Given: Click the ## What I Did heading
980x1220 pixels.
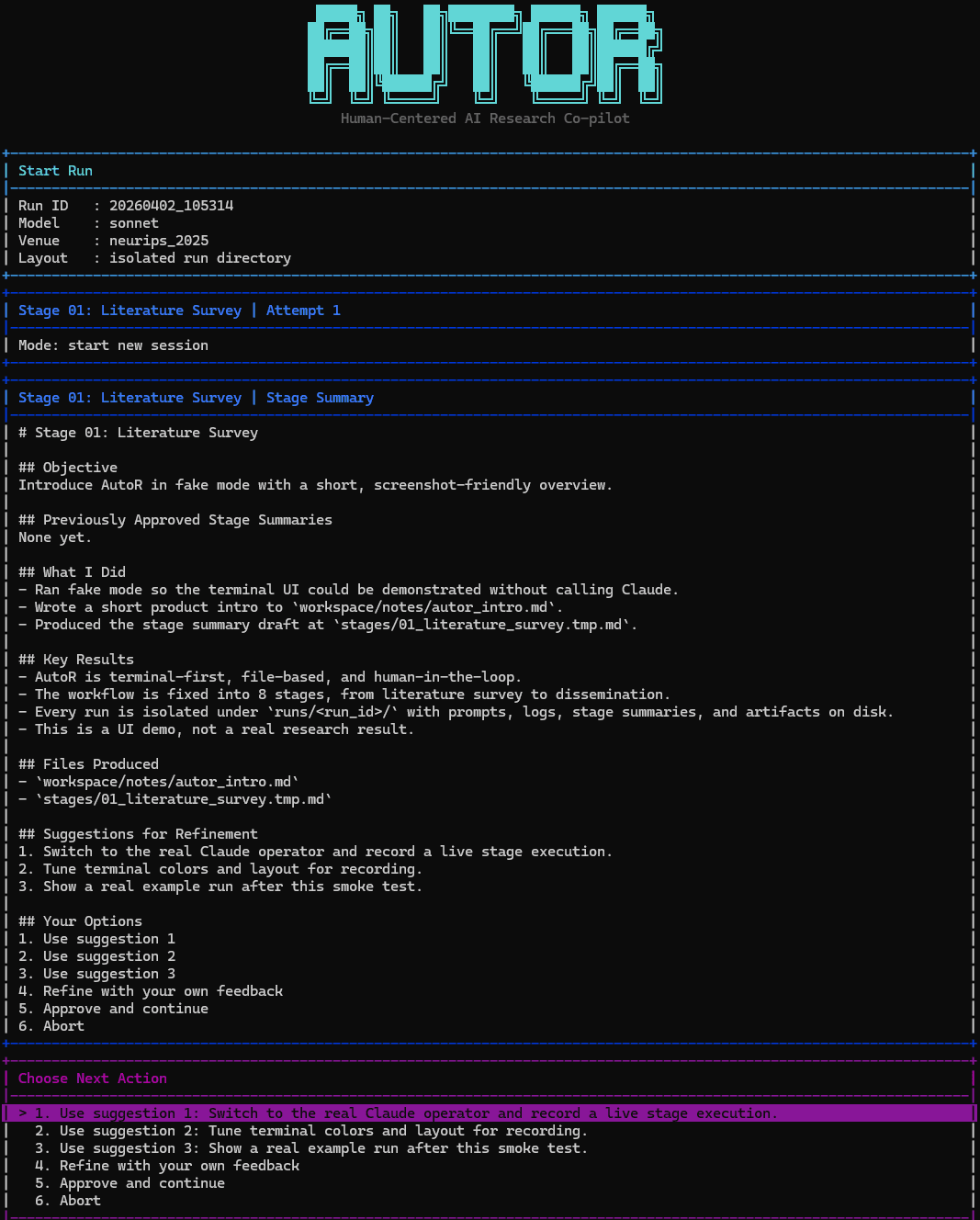Looking at the screenshot, I should click(72, 572).
